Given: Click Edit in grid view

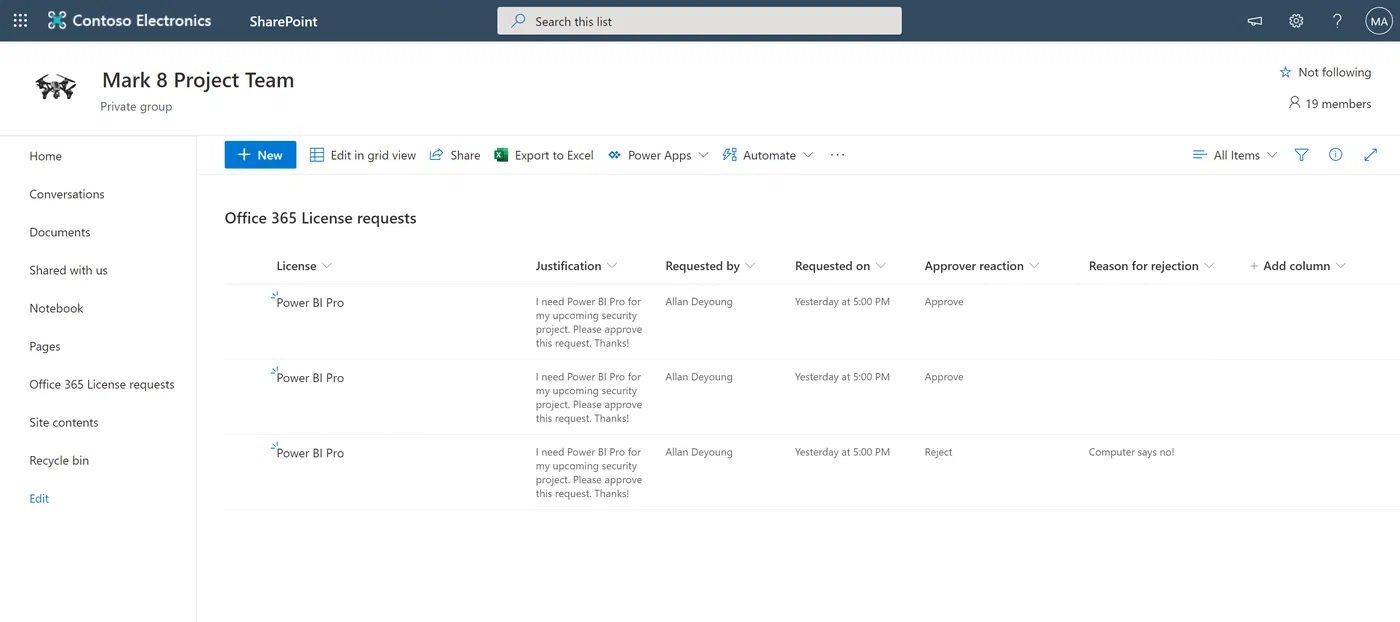Looking at the screenshot, I should [x=363, y=155].
